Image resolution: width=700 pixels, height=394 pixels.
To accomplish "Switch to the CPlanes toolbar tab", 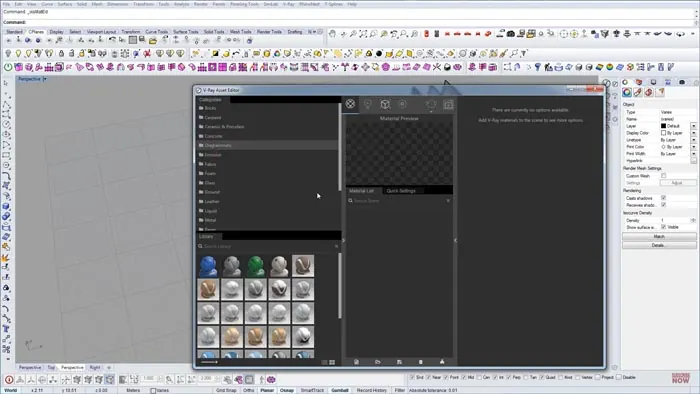I will click(36, 32).
